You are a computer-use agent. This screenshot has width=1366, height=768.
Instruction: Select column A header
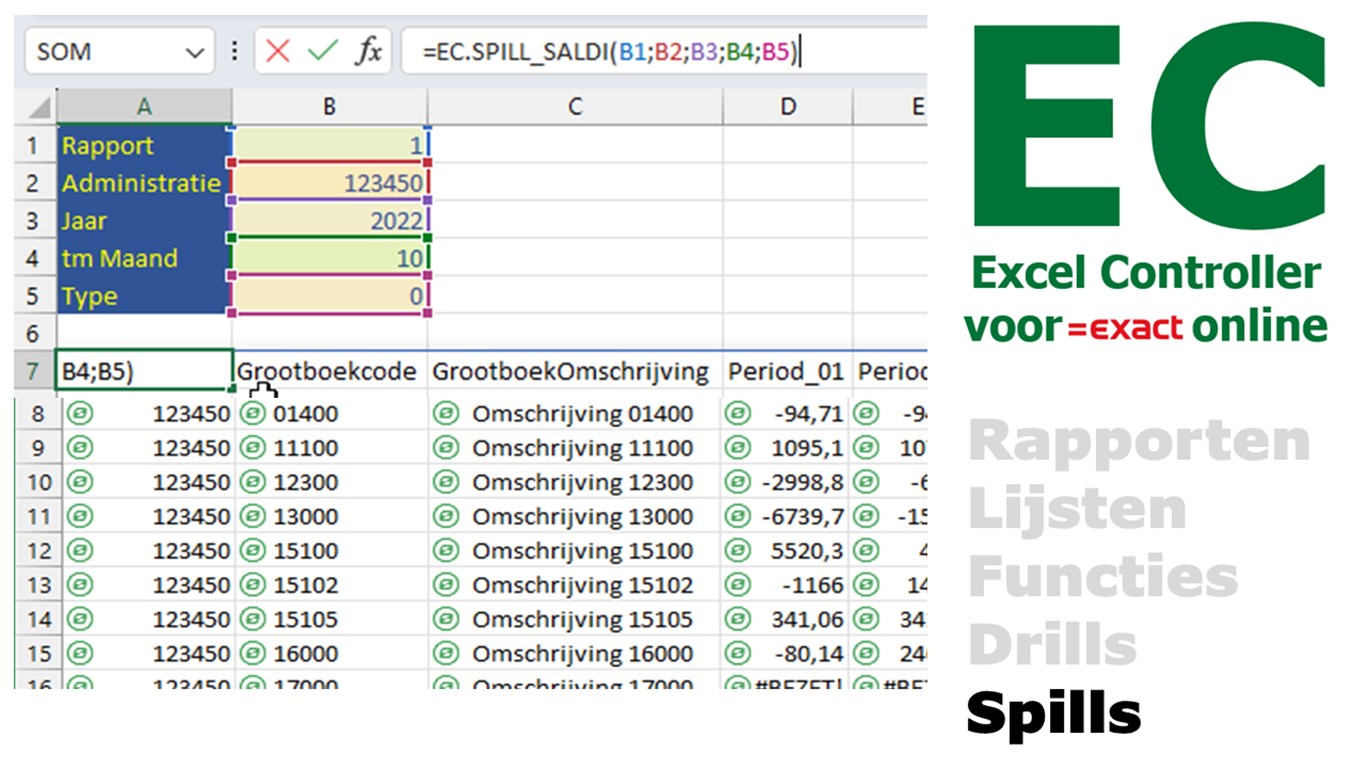tap(145, 107)
